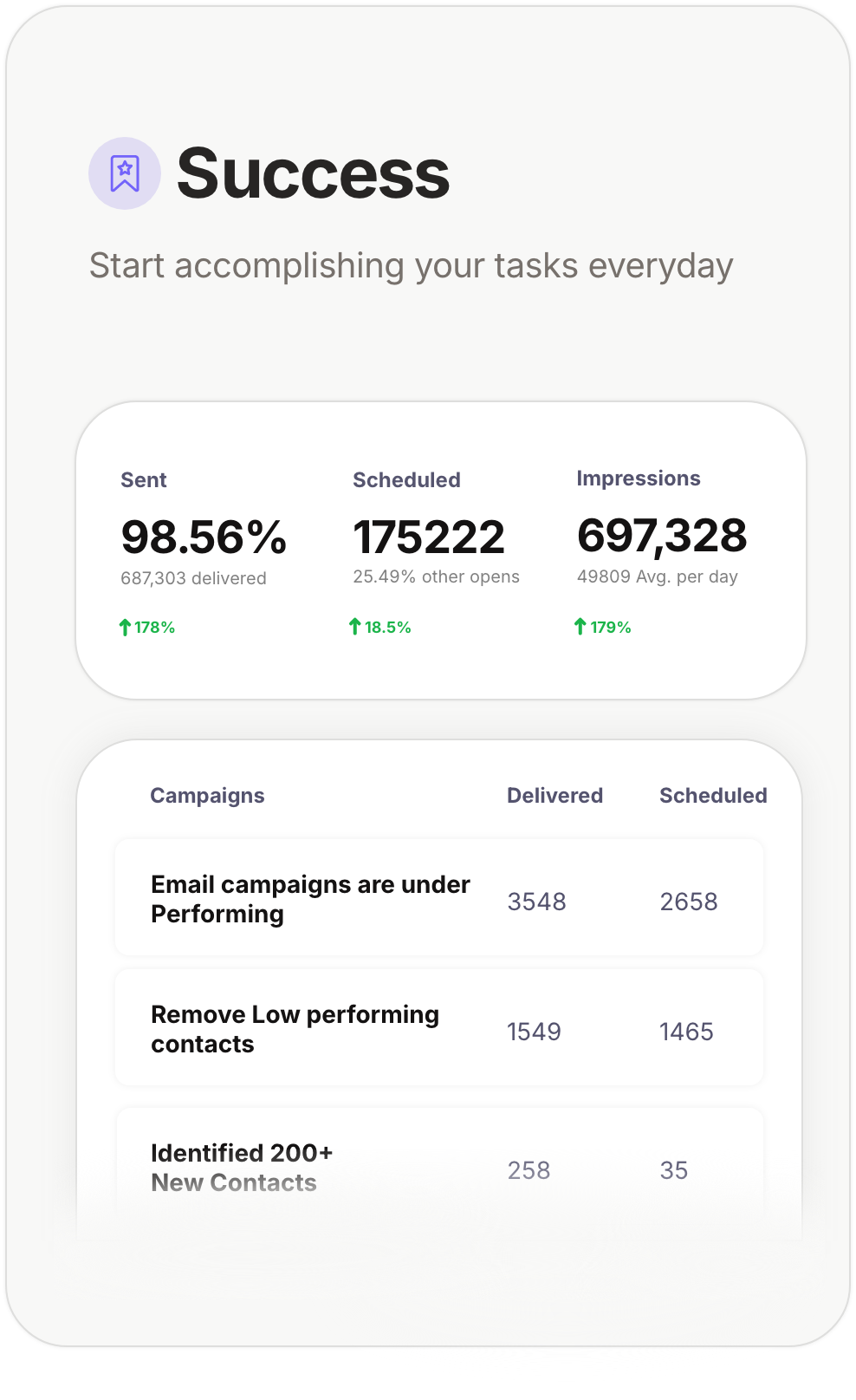Open the Identified 200+ New Contacts row
856x1400 pixels.
click(242, 1168)
